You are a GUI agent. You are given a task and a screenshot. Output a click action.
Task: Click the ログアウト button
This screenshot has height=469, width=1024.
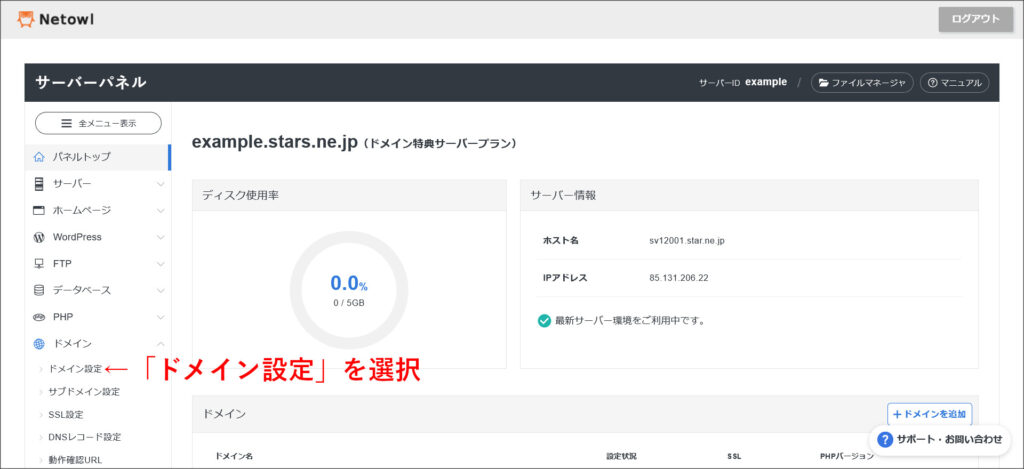point(976,20)
